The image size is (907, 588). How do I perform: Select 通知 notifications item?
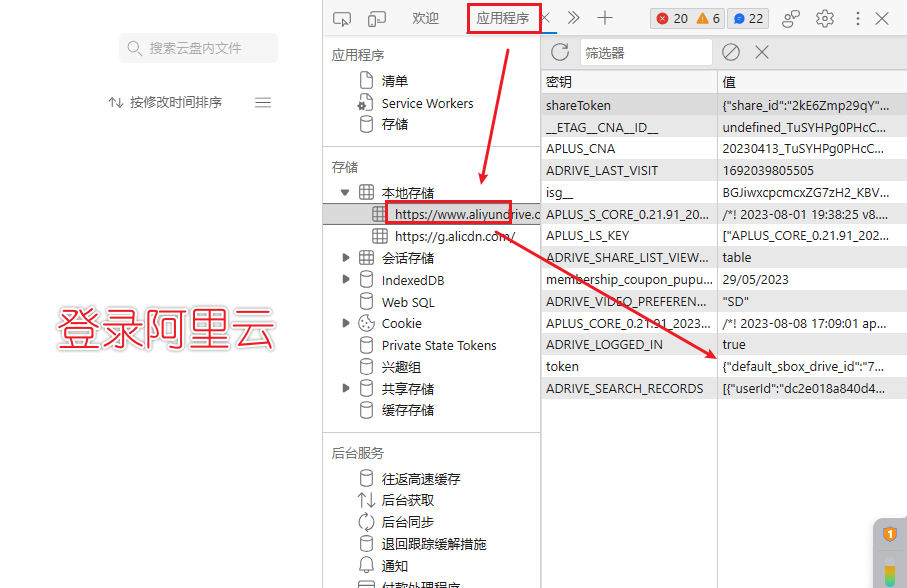tap(394, 566)
